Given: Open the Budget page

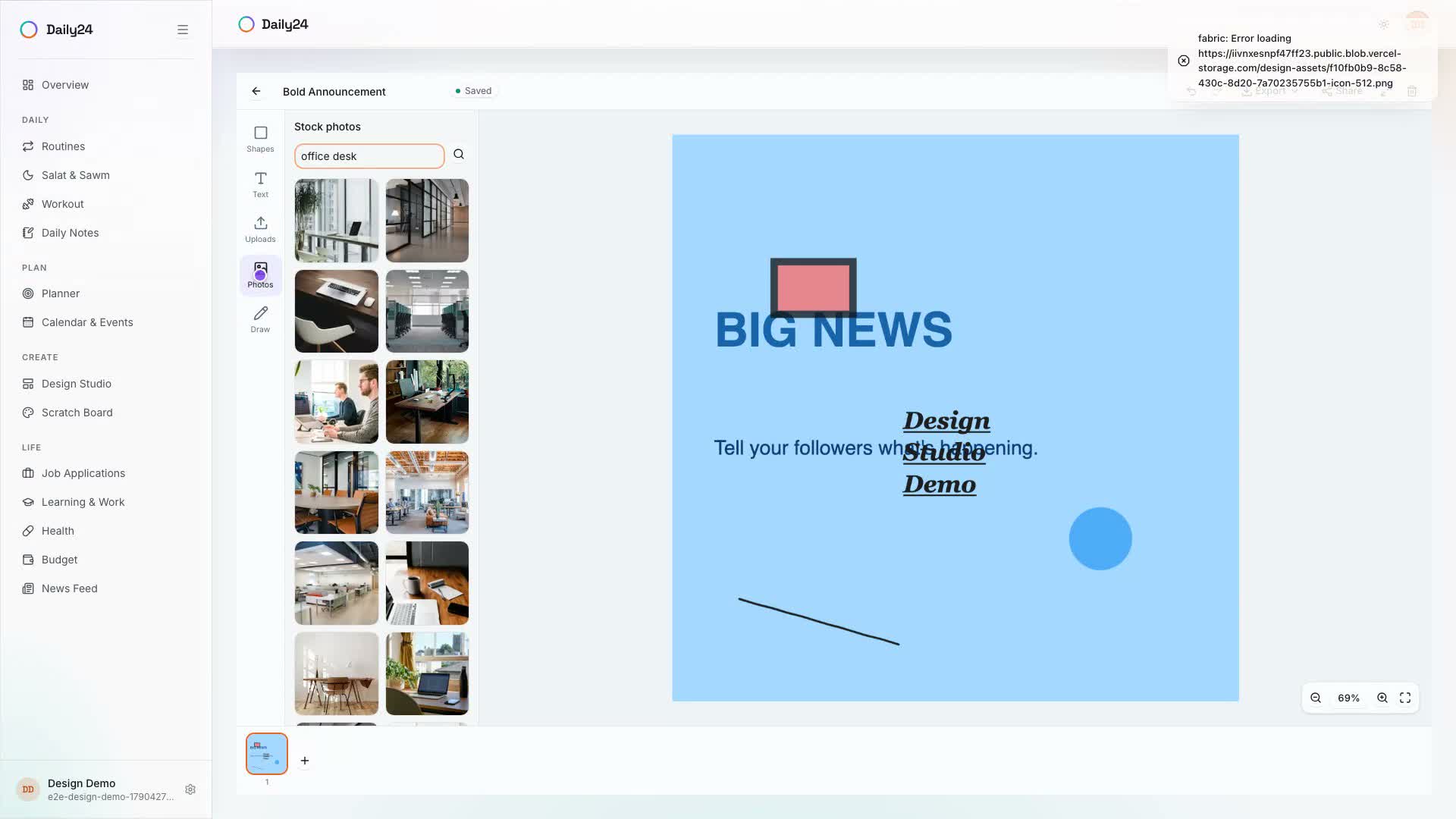Looking at the screenshot, I should coord(106,560).
